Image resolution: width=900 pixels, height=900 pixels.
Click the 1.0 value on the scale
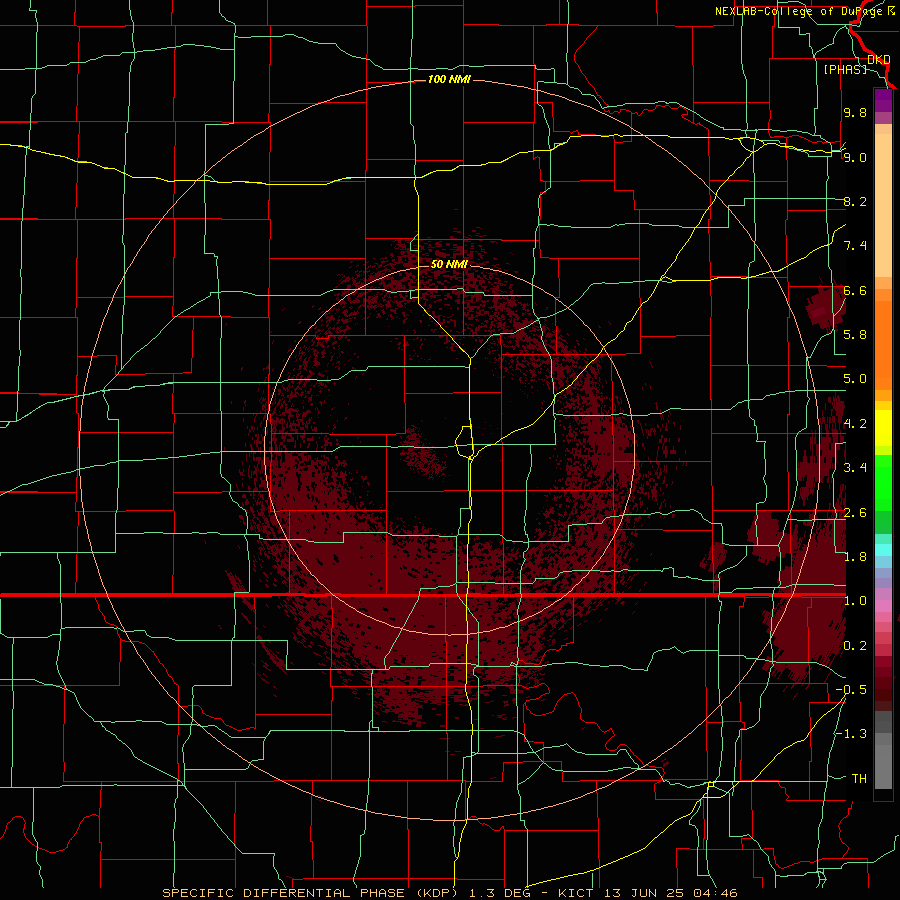pyautogui.click(x=855, y=601)
